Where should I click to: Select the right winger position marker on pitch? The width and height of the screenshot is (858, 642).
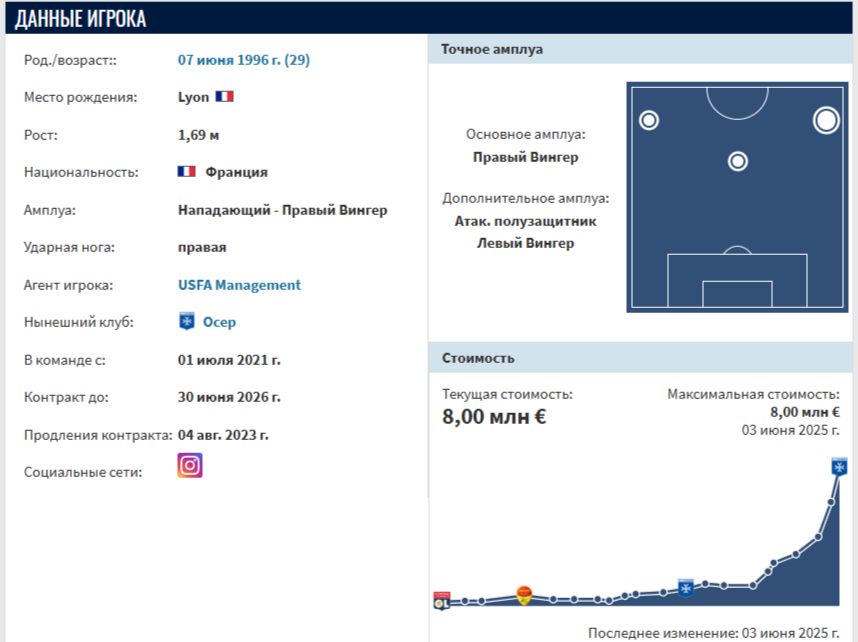[x=826, y=120]
